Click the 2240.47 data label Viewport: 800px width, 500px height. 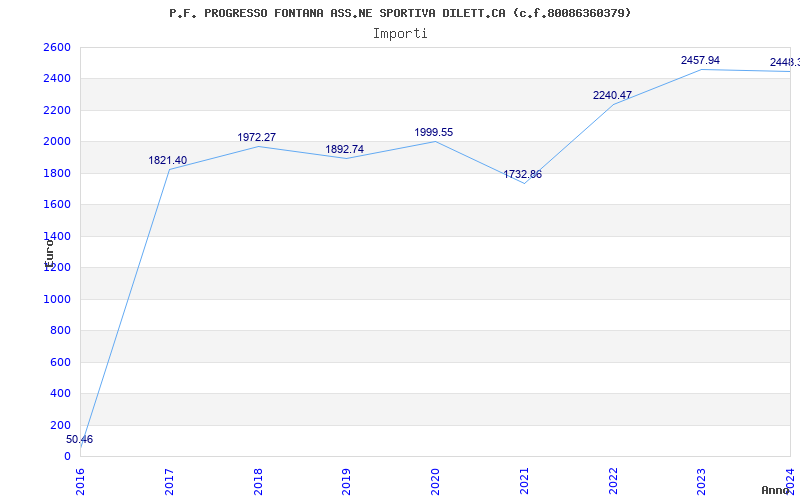[612, 95]
